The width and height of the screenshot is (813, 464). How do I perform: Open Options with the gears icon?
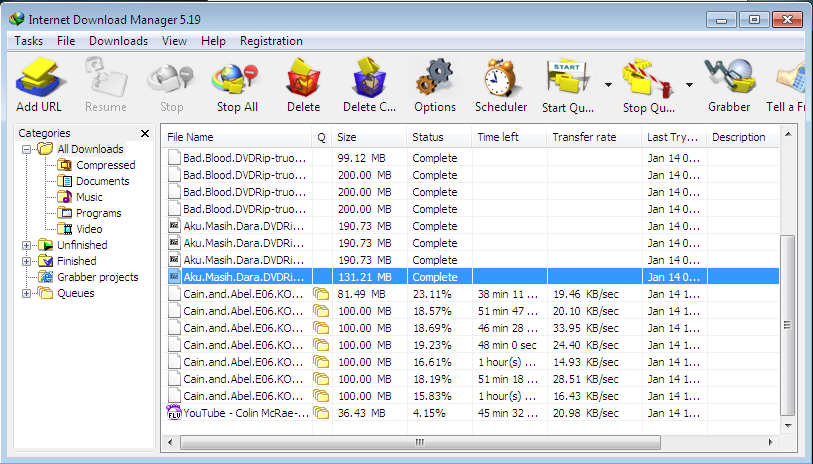click(x=434, y=78)
